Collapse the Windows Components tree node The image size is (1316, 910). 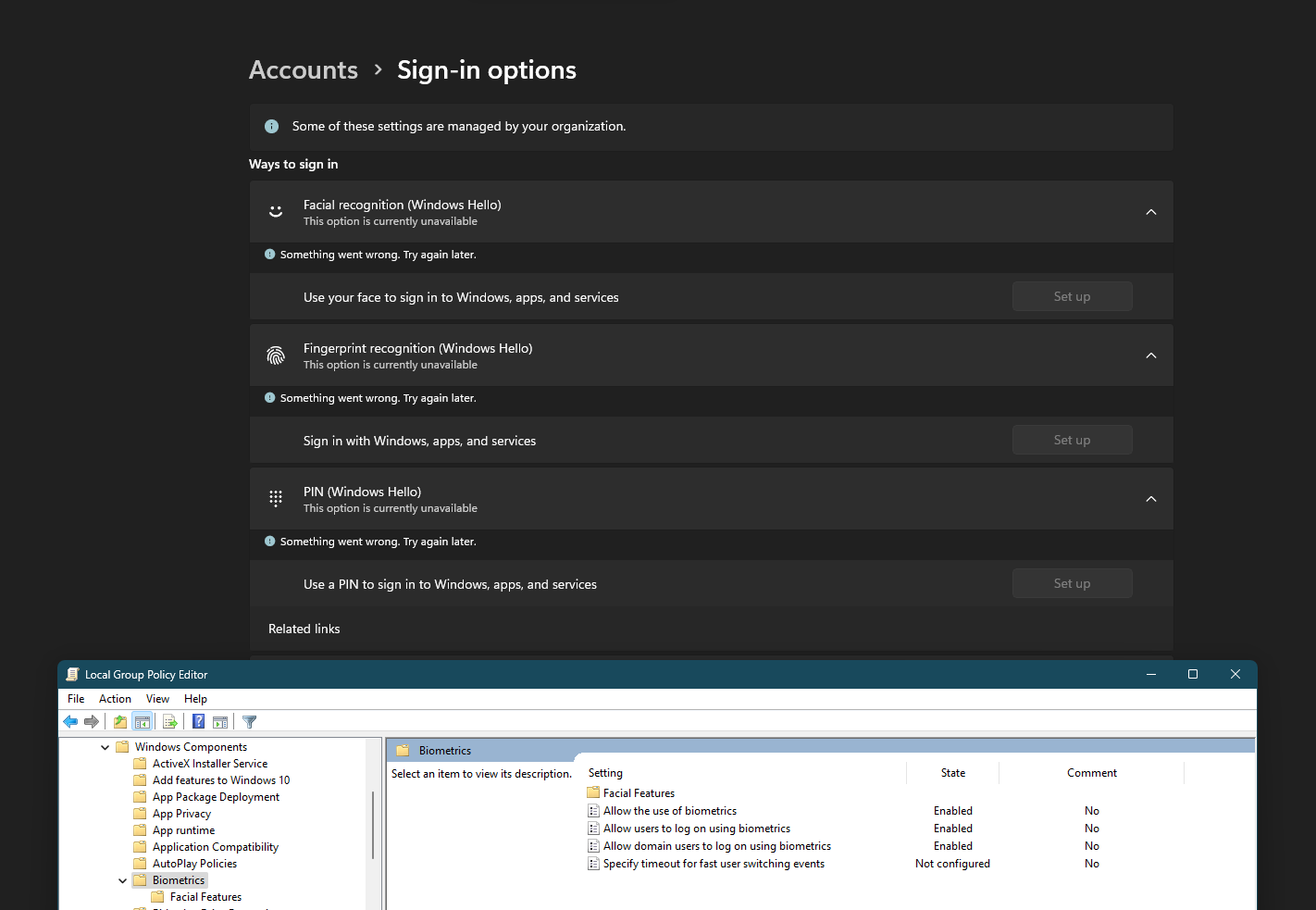coord(105,747)
